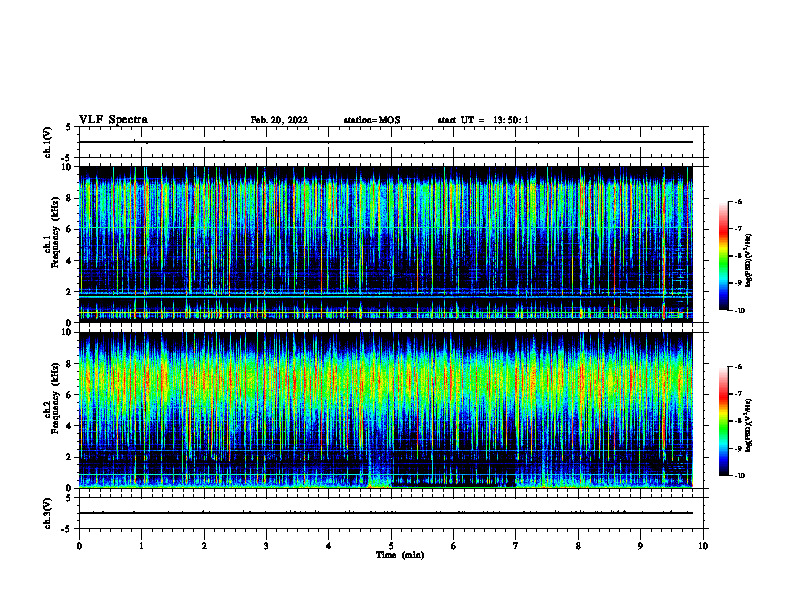Image resolution: width=792 pixels, height=612 pixels.
Task: Select the date text "Feb. 20, 2022"
Action: (x=279, y=120)
